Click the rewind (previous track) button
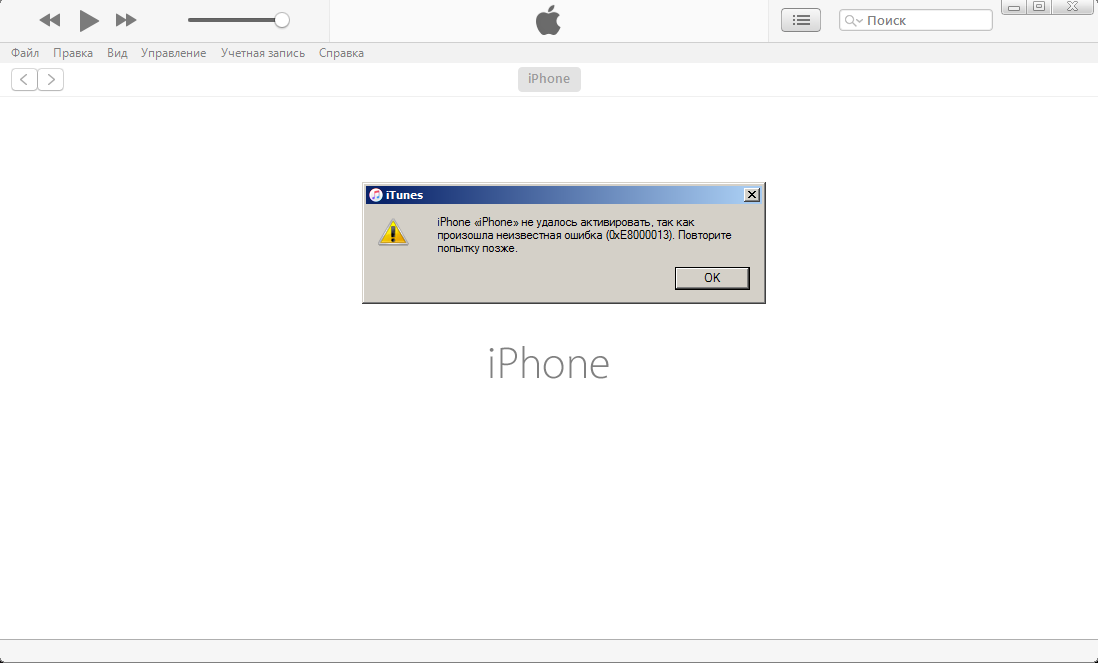 (x=49, y=20)
